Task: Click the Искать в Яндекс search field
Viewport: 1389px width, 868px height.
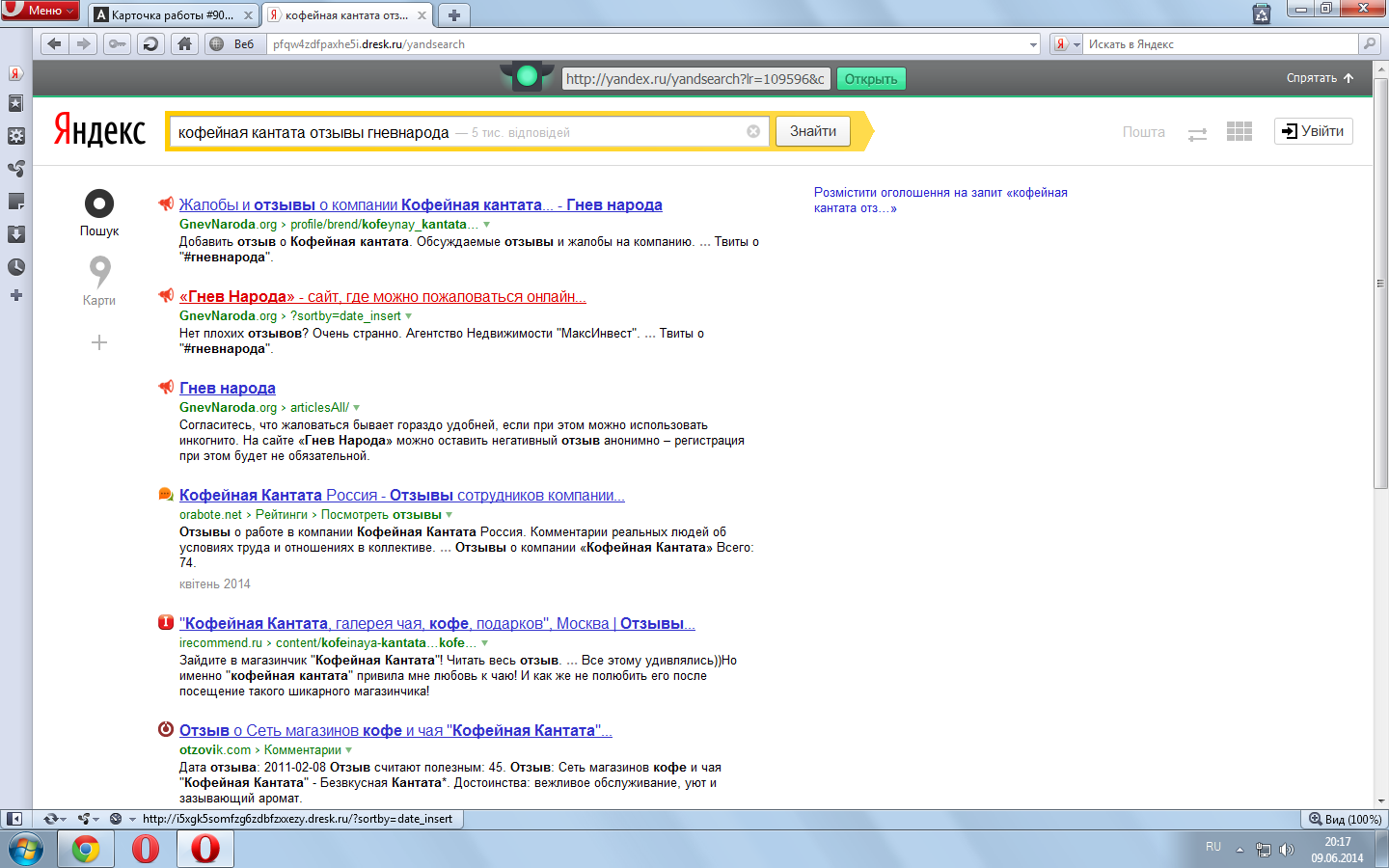Action: tap(1221, 44)
